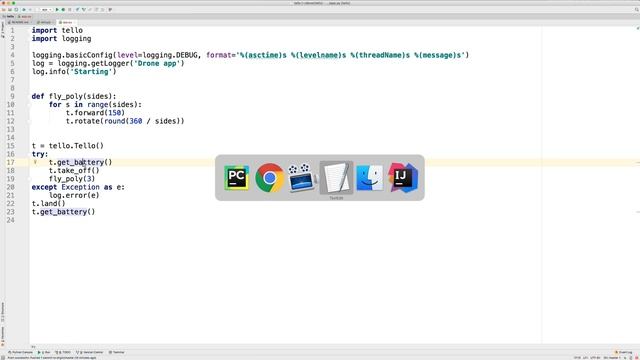Click the bookmark gutter icon on line 17
Viewport: 640px width, 360px height.
(35, 162)
